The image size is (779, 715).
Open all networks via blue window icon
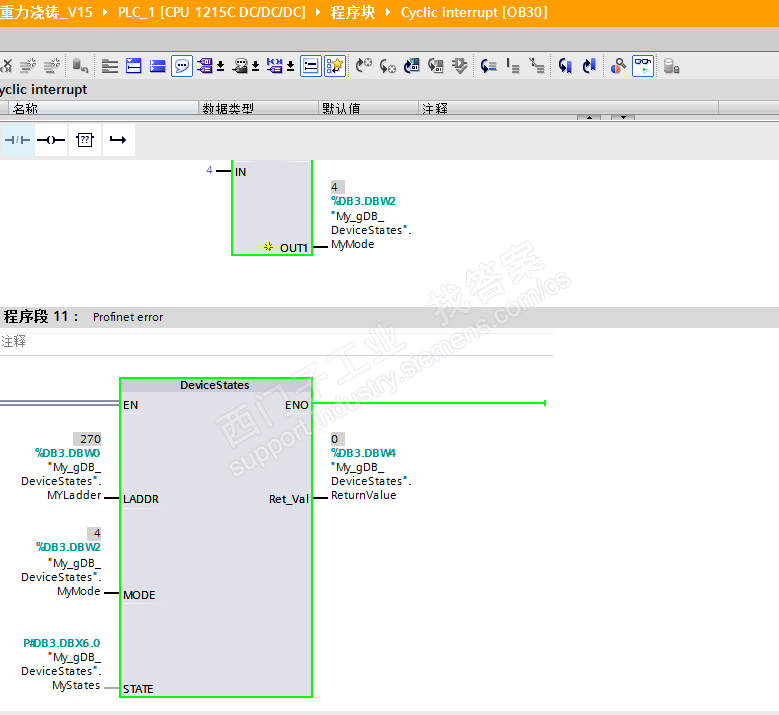pos(134,66)
